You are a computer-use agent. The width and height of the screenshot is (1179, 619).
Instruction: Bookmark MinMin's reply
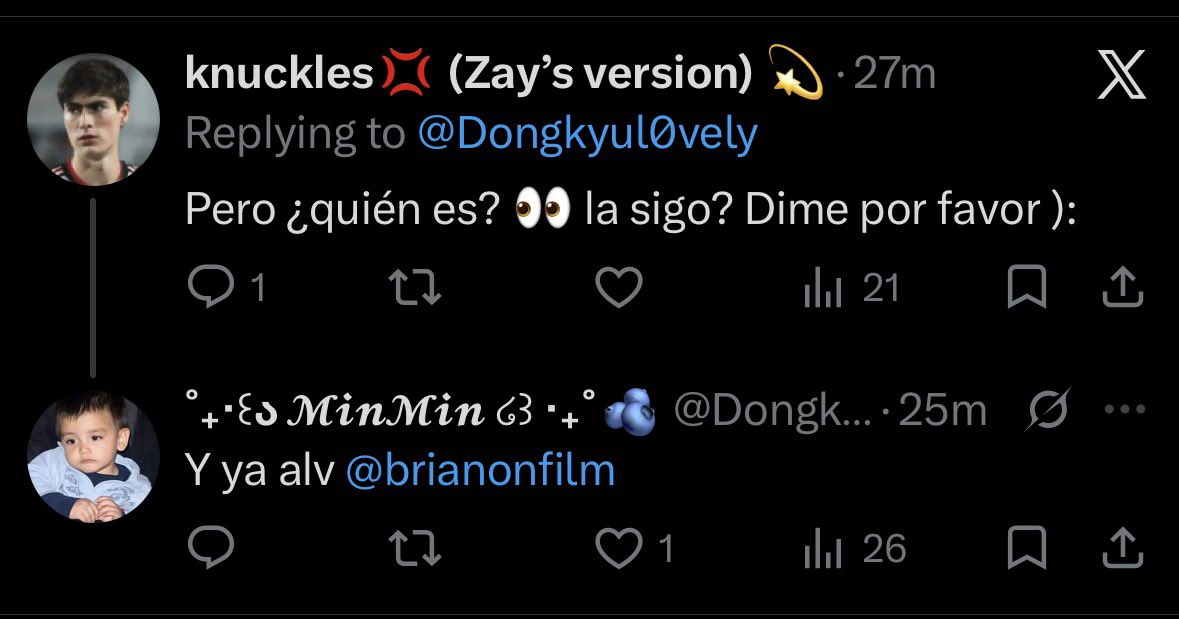pos(1026,547)
